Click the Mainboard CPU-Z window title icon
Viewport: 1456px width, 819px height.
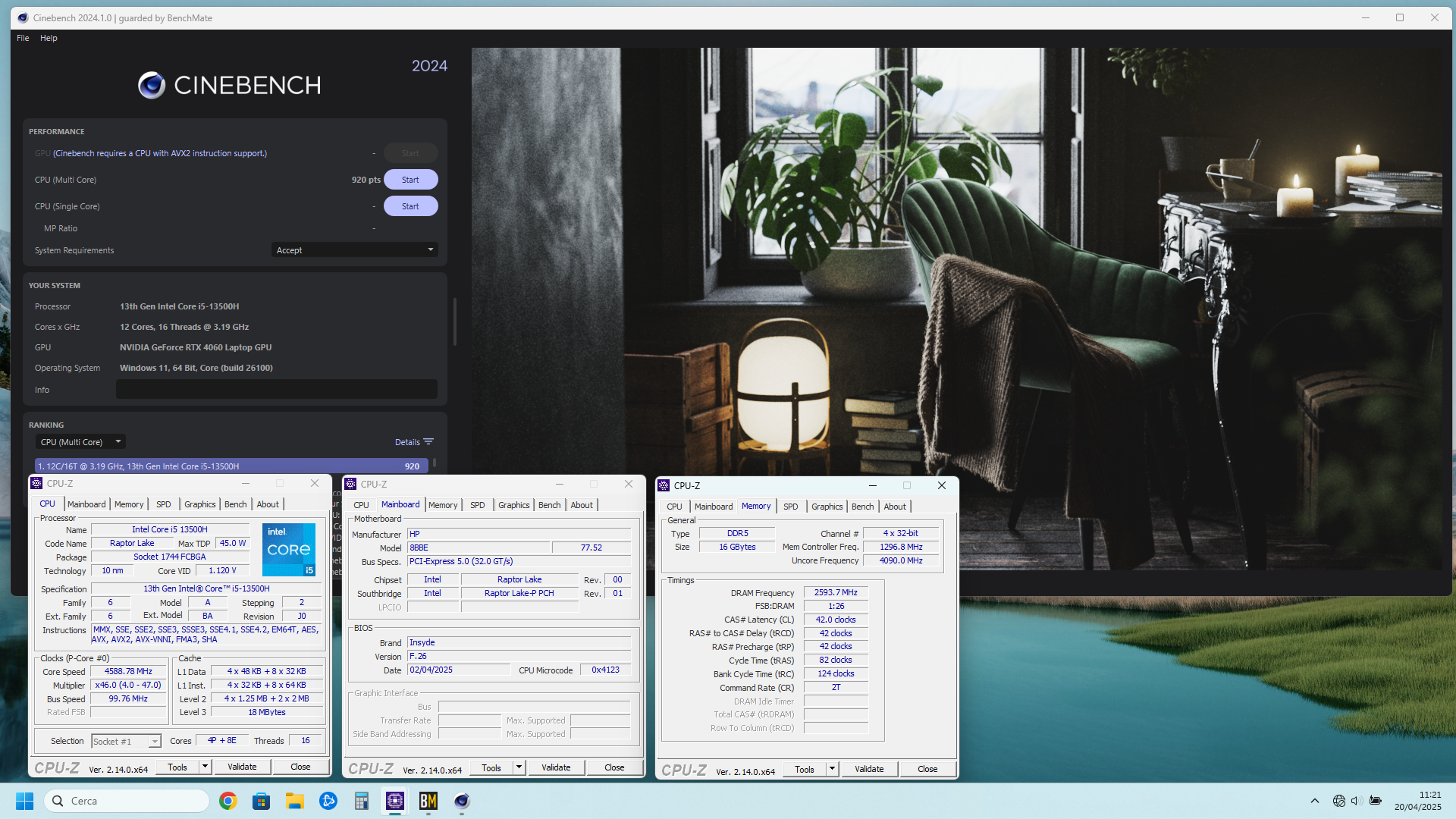350,484
